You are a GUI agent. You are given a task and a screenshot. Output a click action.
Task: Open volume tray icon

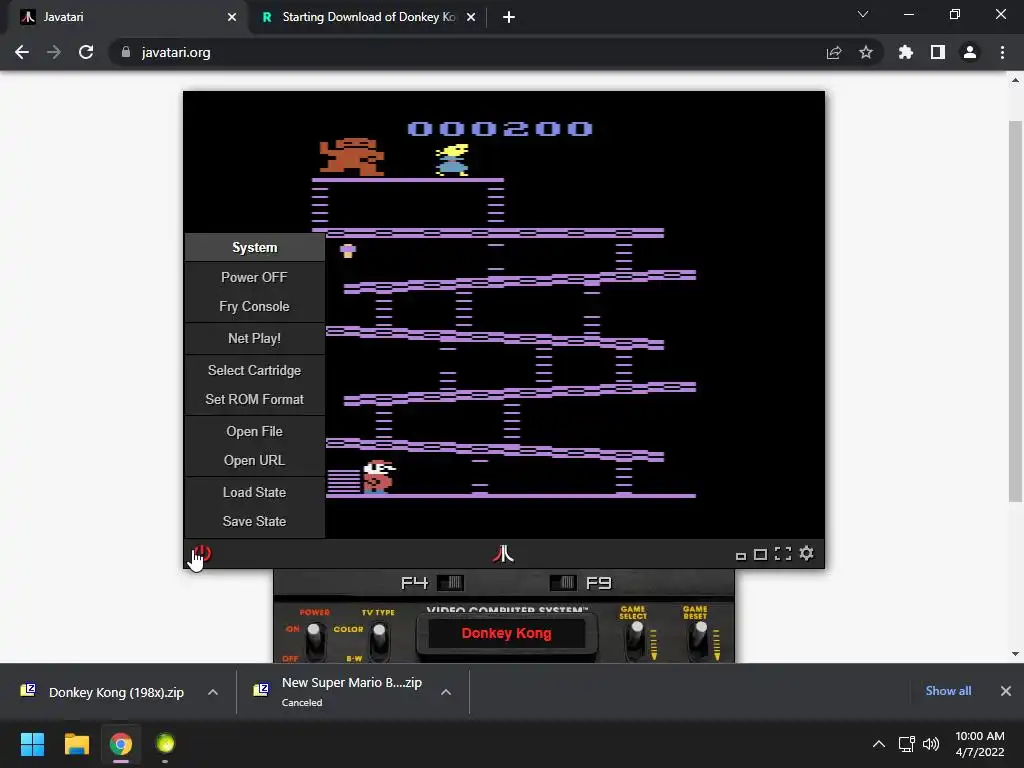(x=931, y=744)
